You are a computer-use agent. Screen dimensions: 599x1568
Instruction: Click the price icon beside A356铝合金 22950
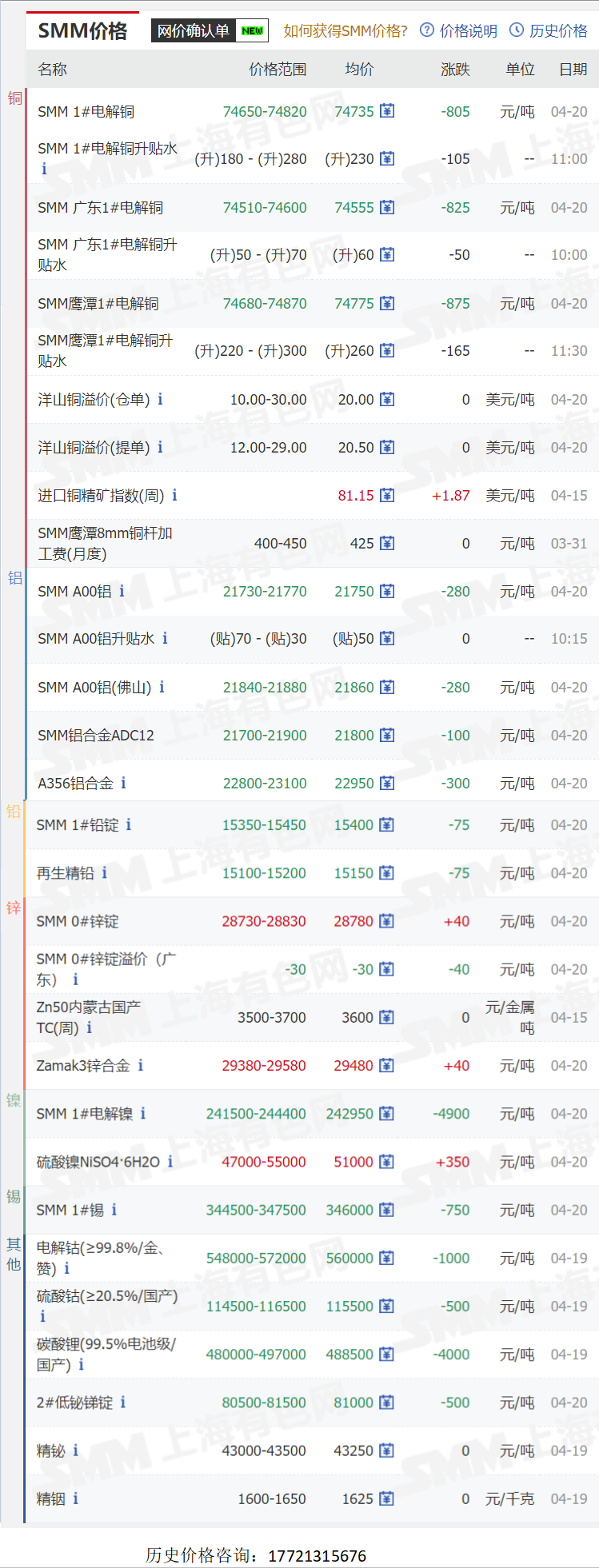pos(387,783)
